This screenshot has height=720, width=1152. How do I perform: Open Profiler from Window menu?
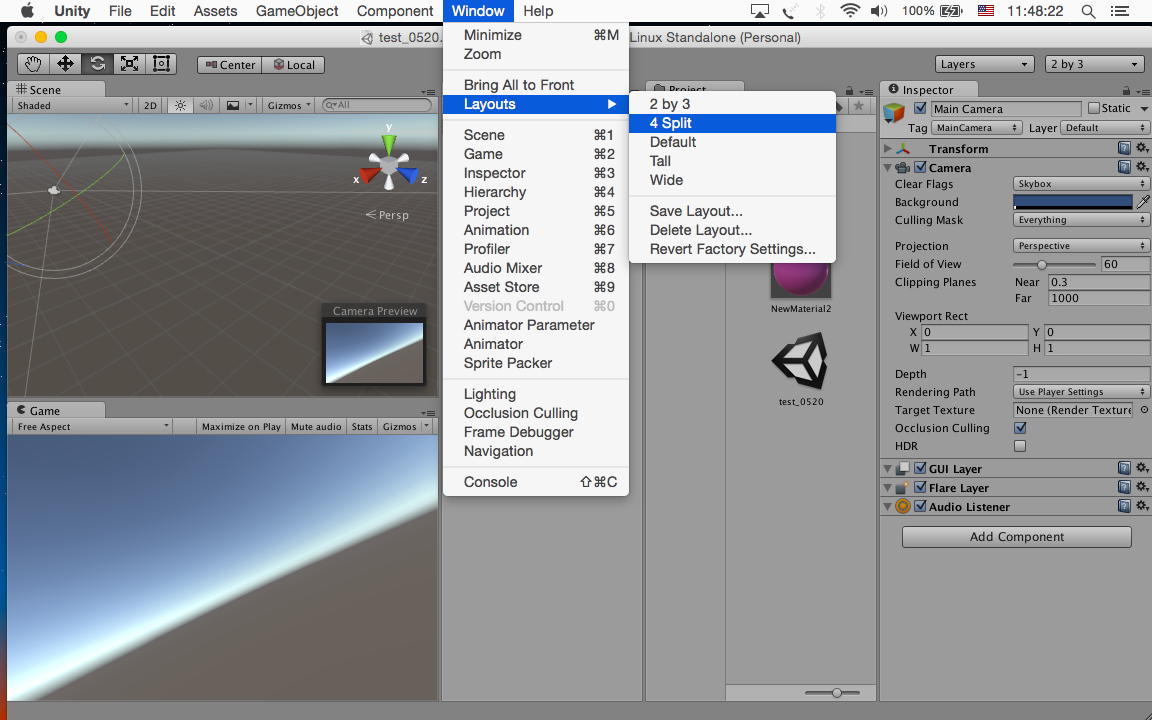coord(536,249)
